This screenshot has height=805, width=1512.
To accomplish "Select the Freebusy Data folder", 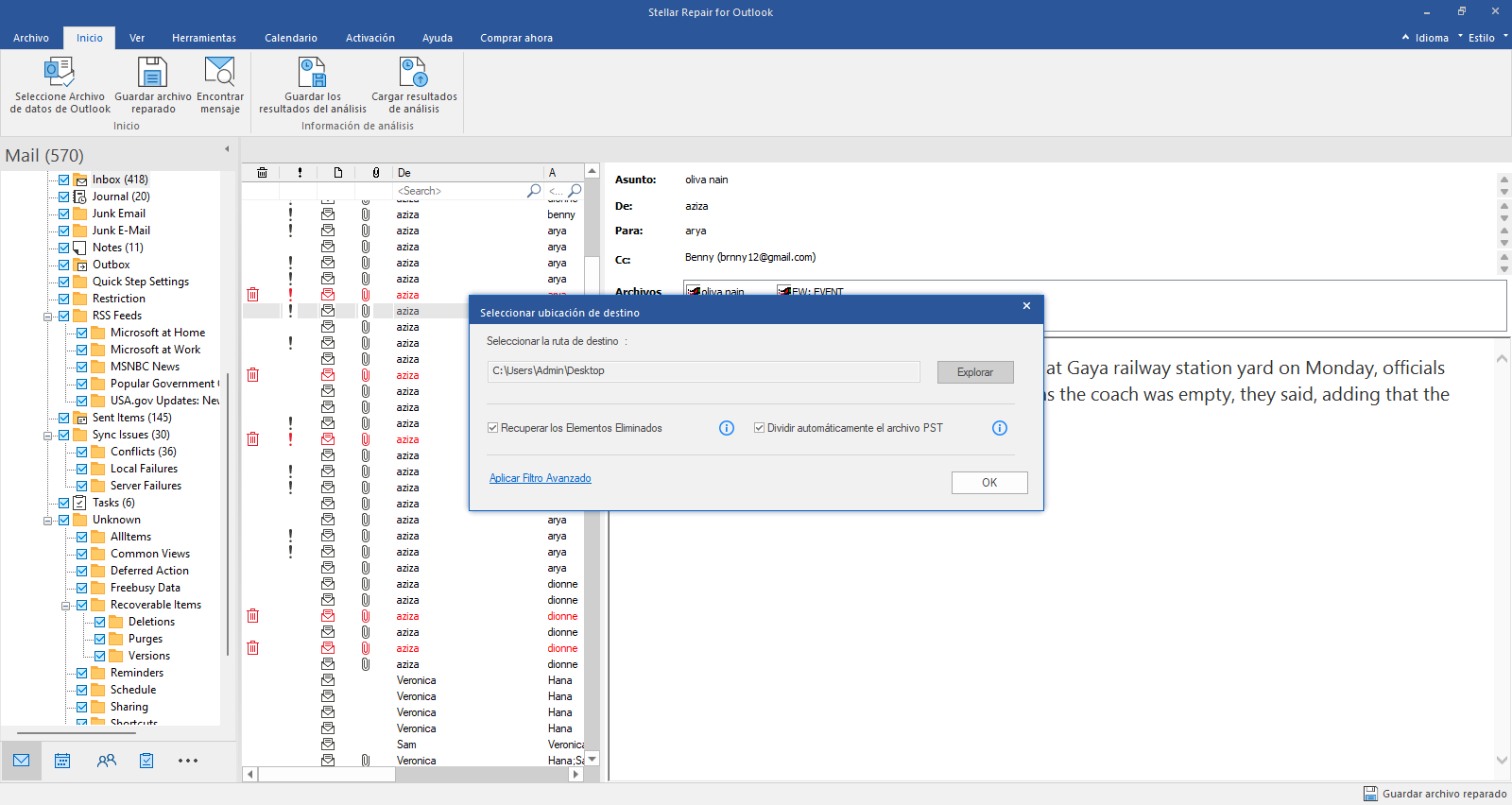I will (x=145, y=588).
